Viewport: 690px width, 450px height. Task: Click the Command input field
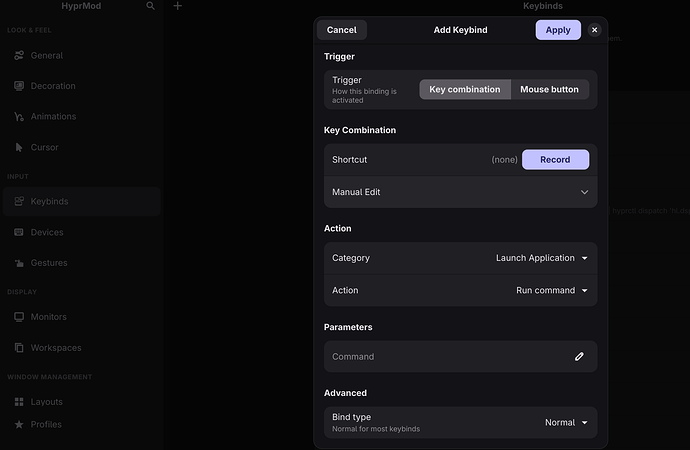point(460,356)
